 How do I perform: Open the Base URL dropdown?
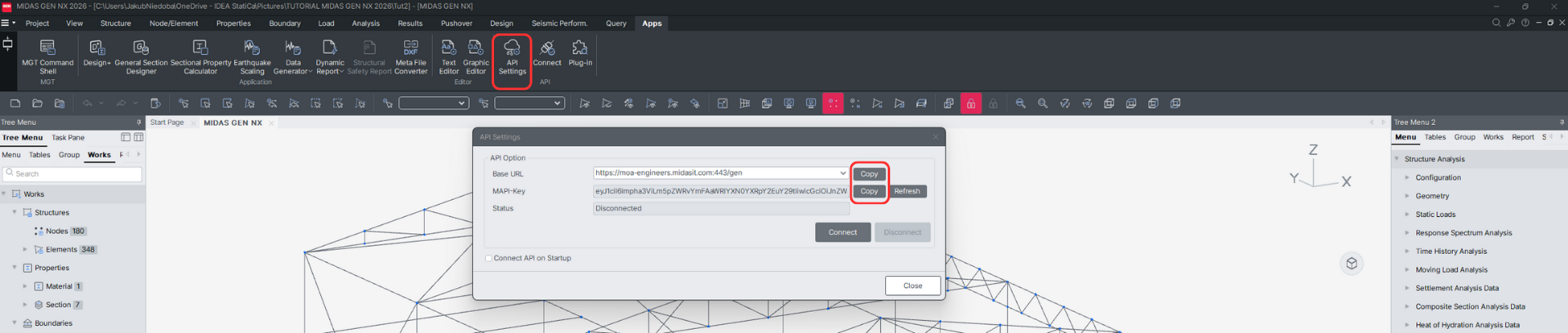843,173
